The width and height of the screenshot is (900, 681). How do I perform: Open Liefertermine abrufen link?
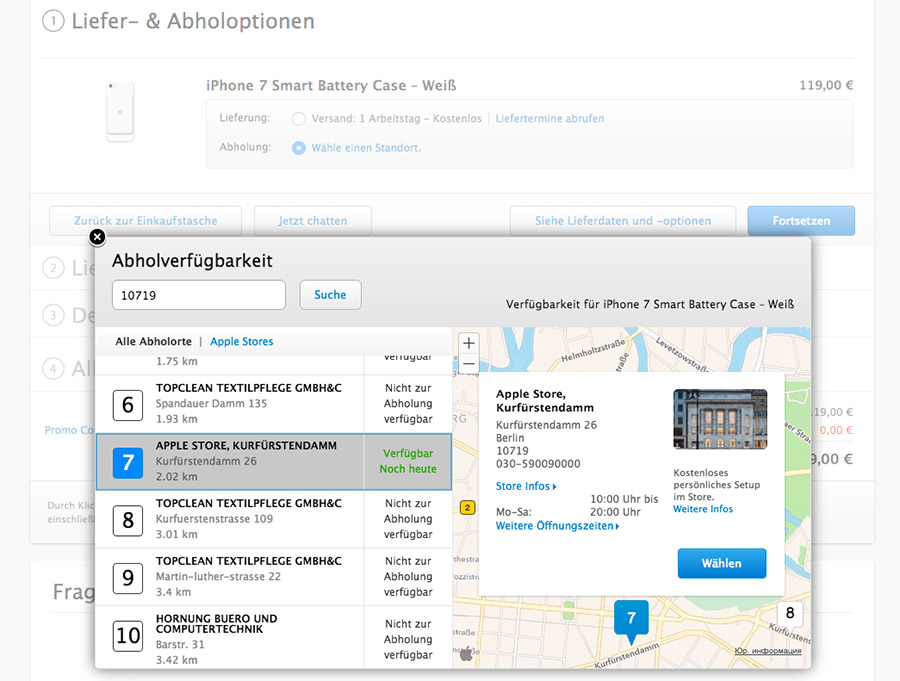(x=550, y=119)
